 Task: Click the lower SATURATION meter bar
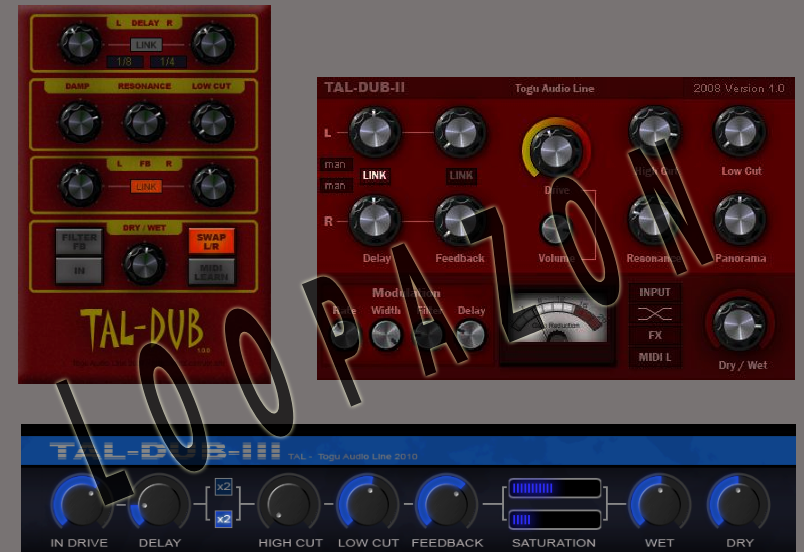[554, 520]
